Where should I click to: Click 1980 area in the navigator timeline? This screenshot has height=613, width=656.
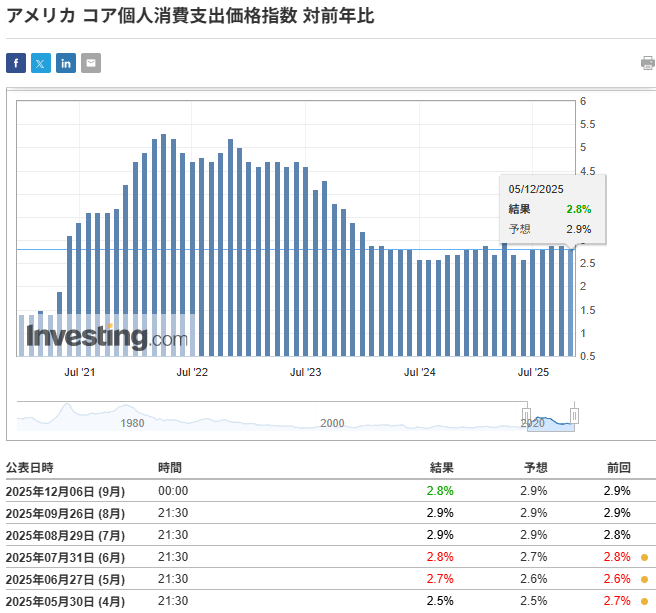(x=132, y=423)
